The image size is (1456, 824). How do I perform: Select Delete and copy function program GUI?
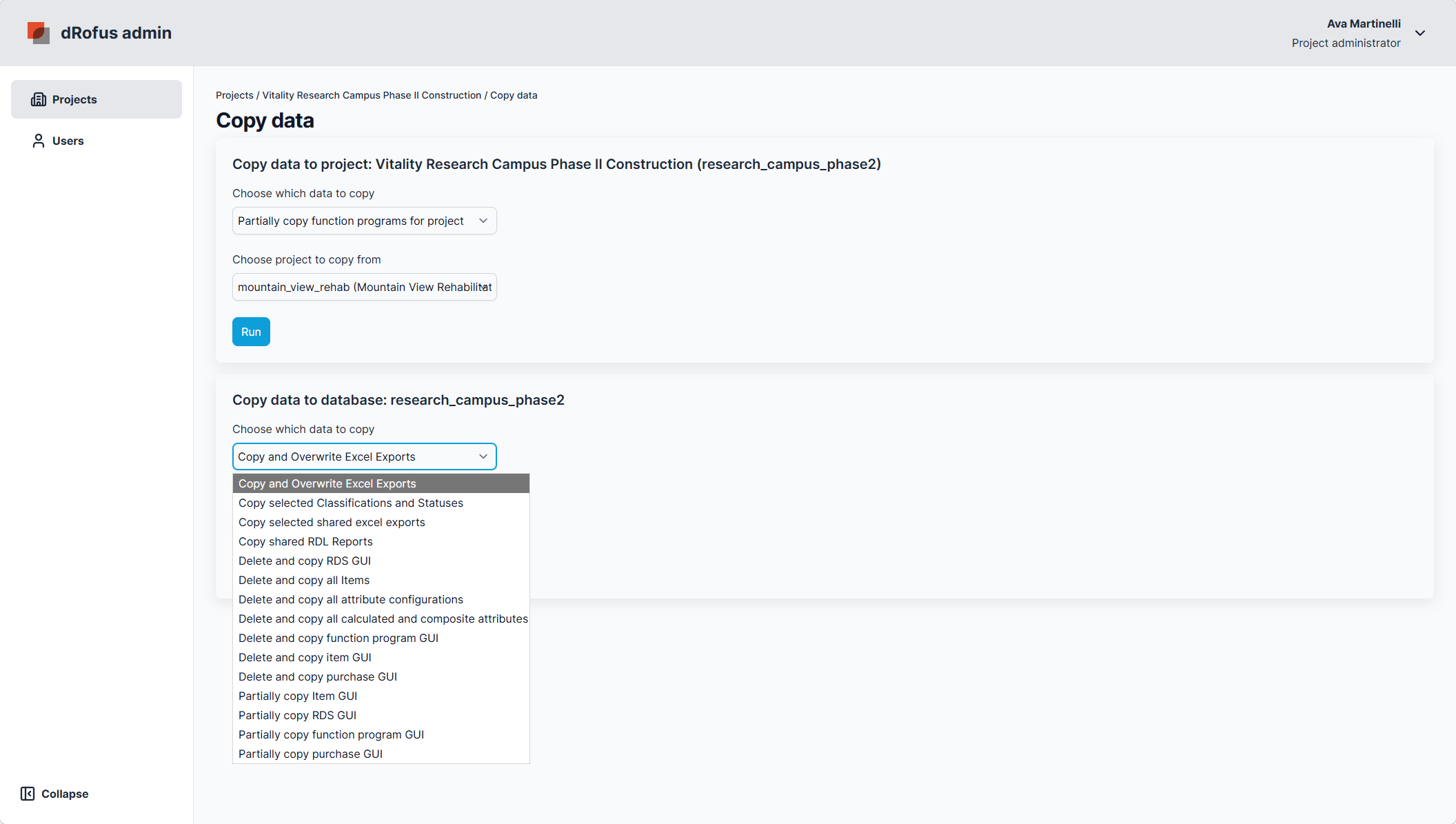click(381, 638)
